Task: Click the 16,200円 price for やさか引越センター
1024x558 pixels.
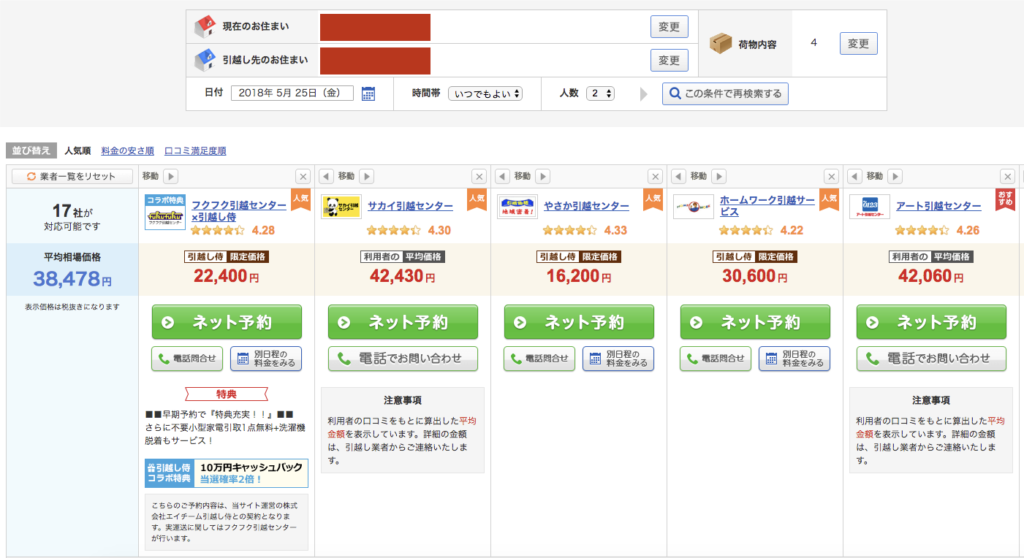Action: (579, 276)
